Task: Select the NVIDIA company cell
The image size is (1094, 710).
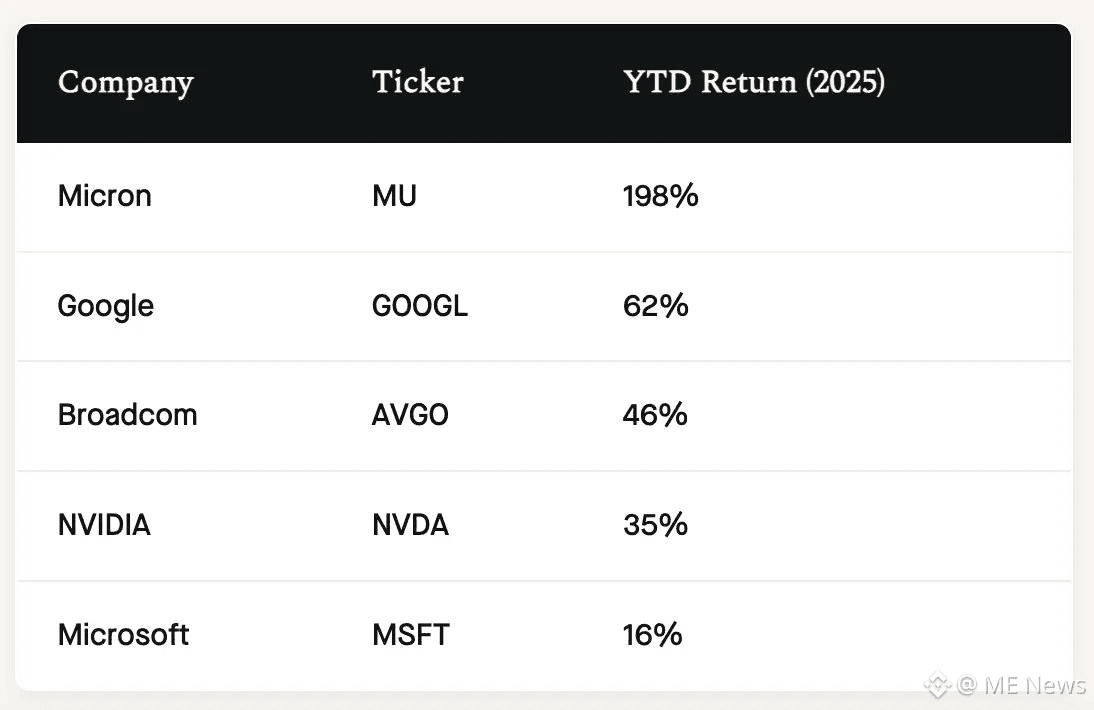Action: pos(104,525)
